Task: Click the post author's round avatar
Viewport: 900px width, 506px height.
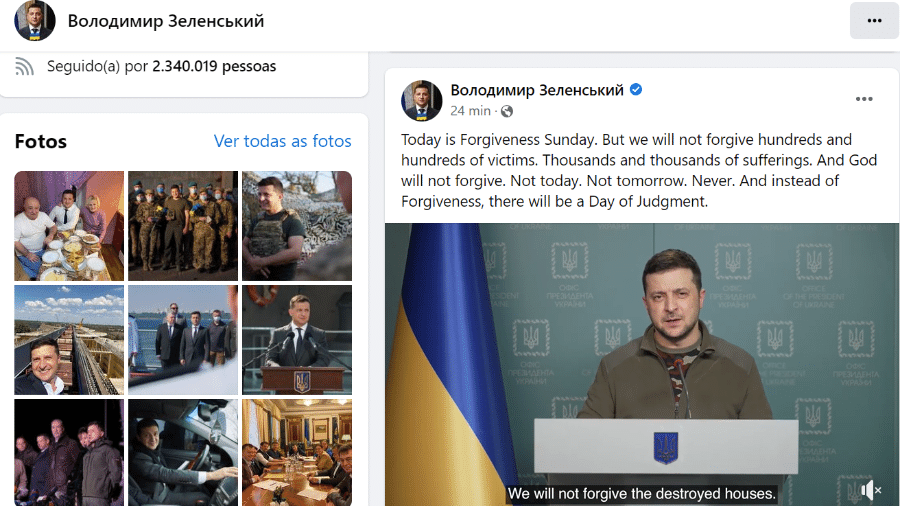Action: click(x=422, y=100)
